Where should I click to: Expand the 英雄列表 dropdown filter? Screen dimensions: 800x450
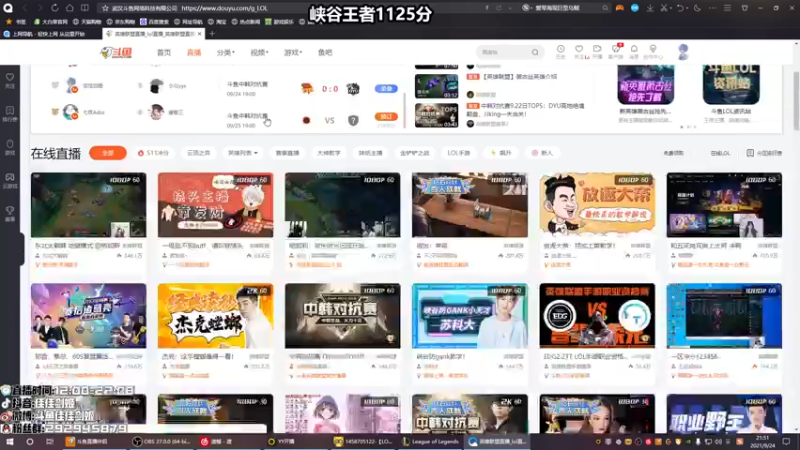(x=243, y=153)
